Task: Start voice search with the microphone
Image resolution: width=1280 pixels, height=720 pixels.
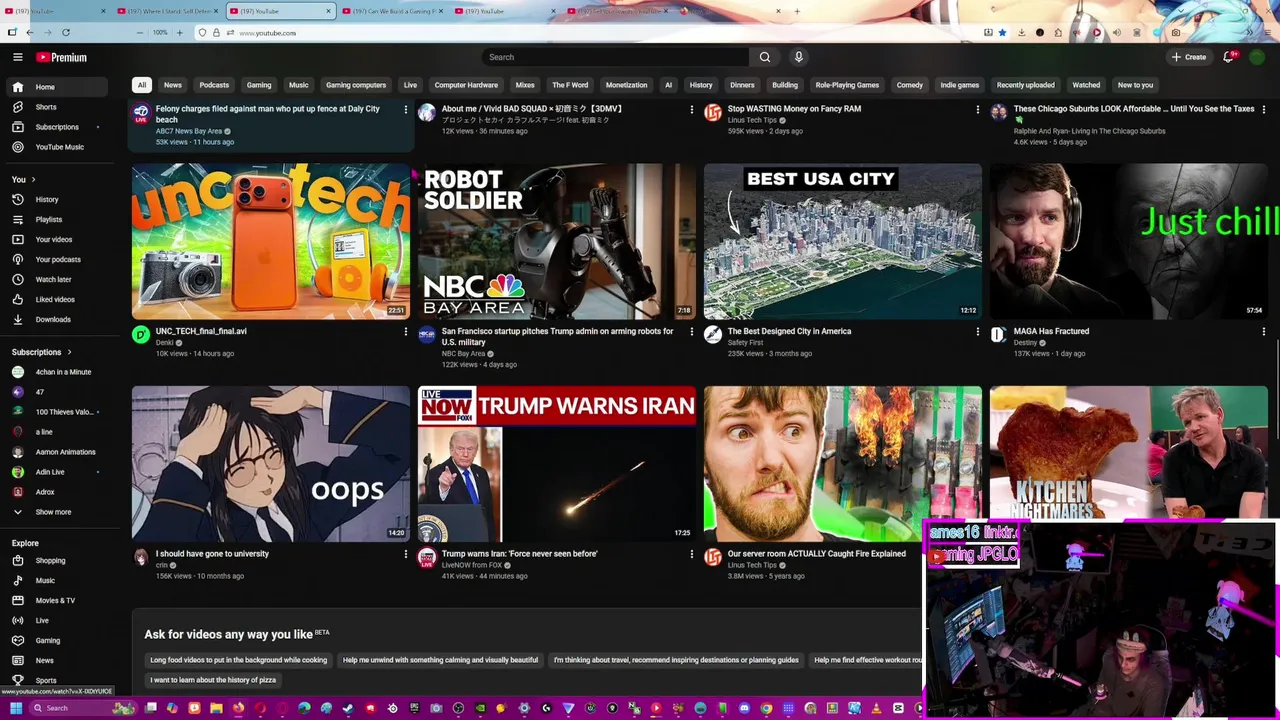Action: coord(798,57)
